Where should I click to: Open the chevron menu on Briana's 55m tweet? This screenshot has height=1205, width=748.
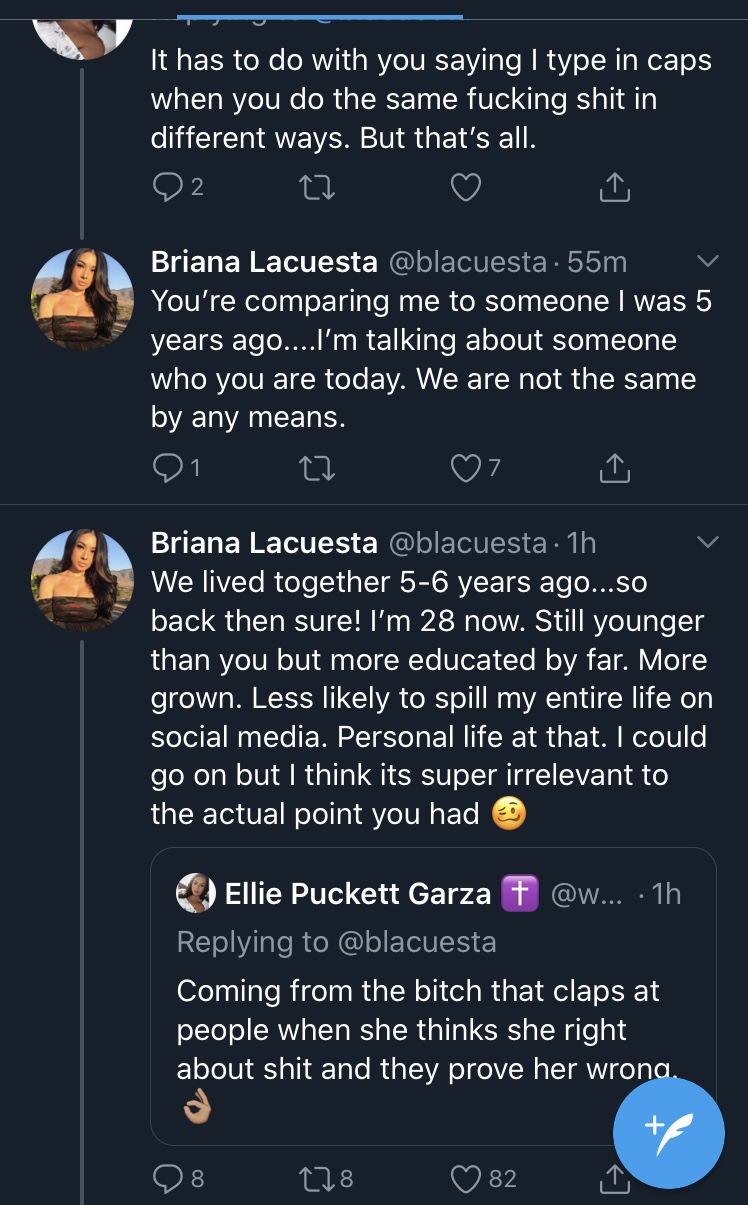pos(707,262)
